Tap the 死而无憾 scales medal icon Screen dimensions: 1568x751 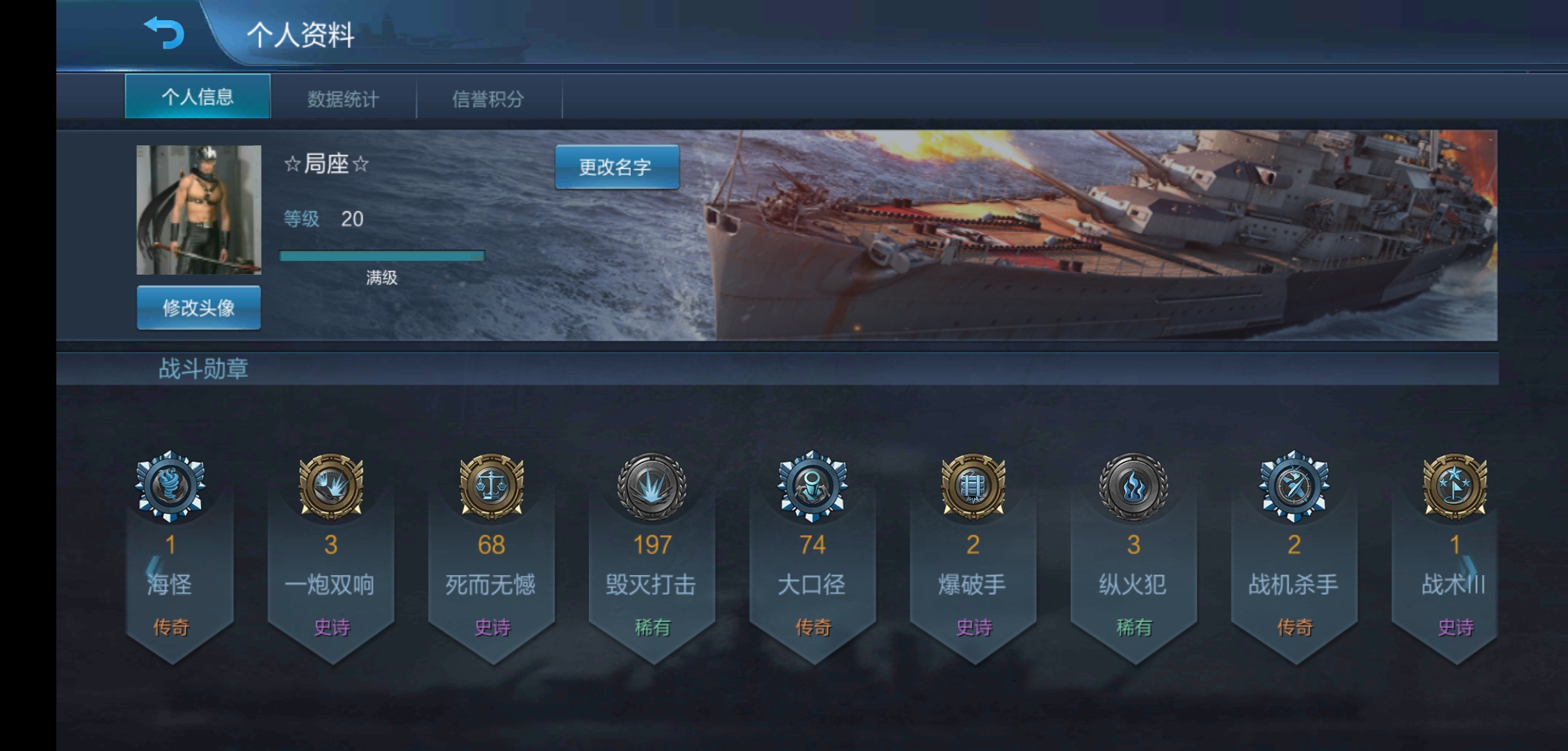[492, 486]
